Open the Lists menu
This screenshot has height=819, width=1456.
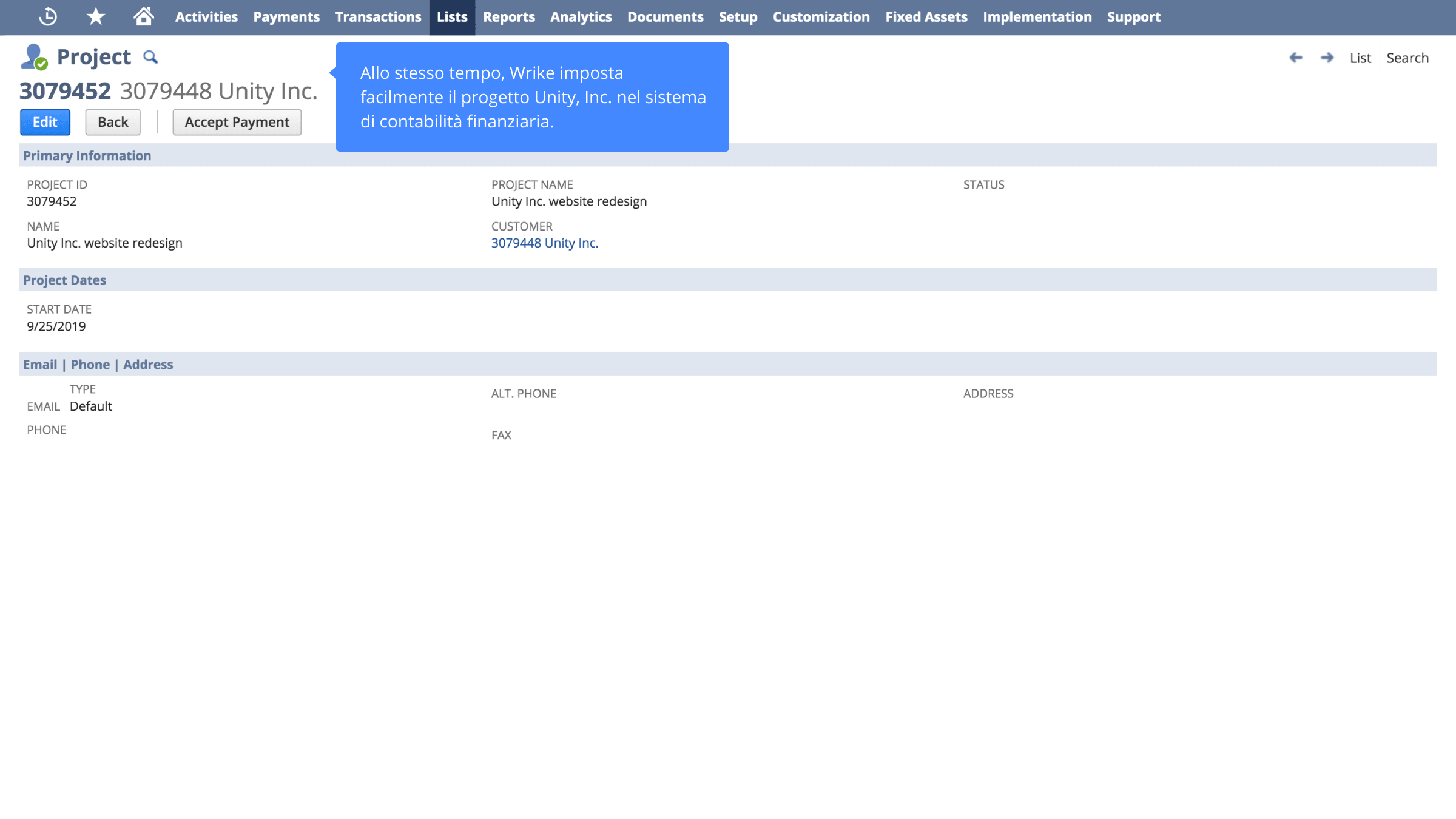coord(452,17)
